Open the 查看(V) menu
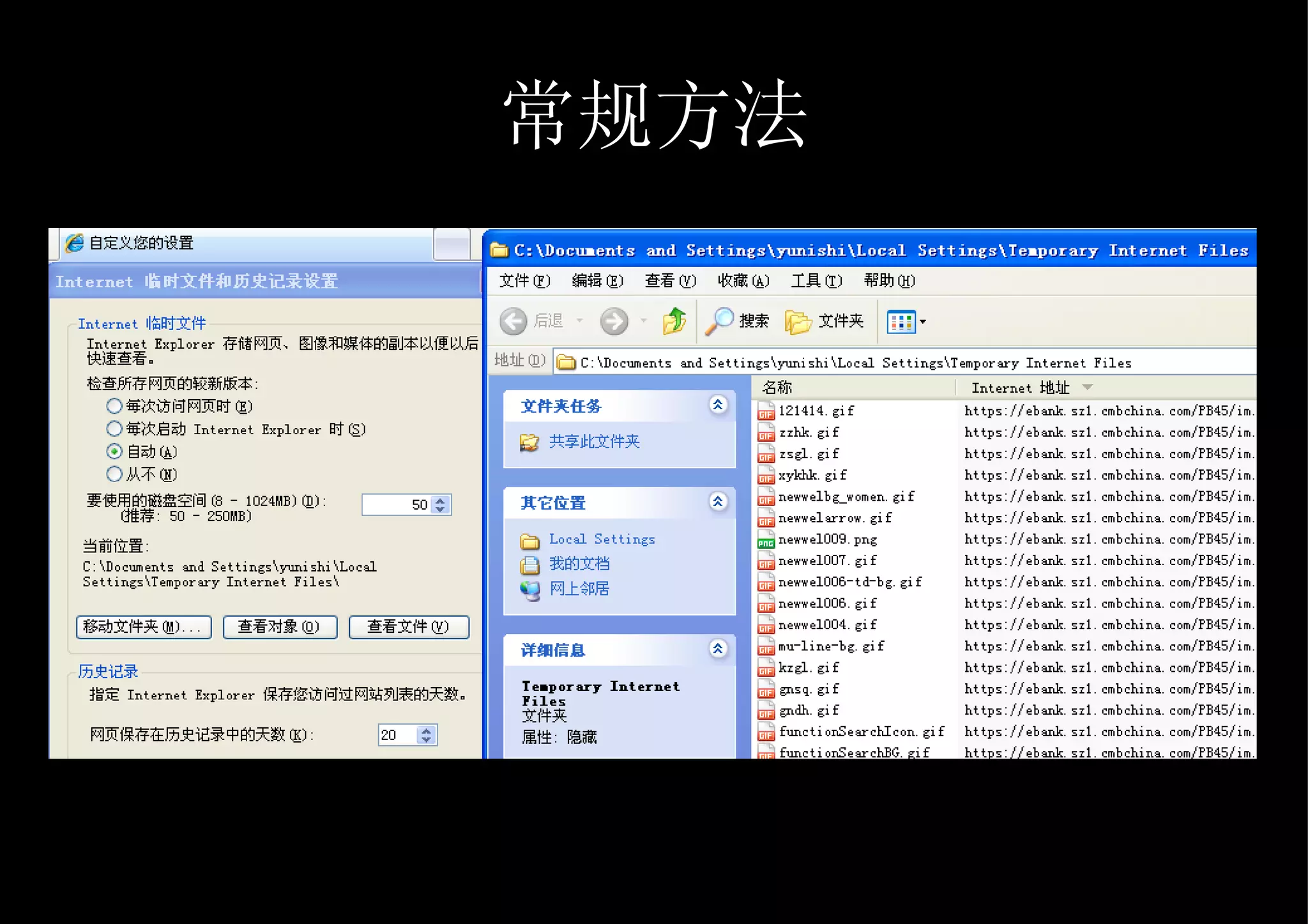 (670, 281)
